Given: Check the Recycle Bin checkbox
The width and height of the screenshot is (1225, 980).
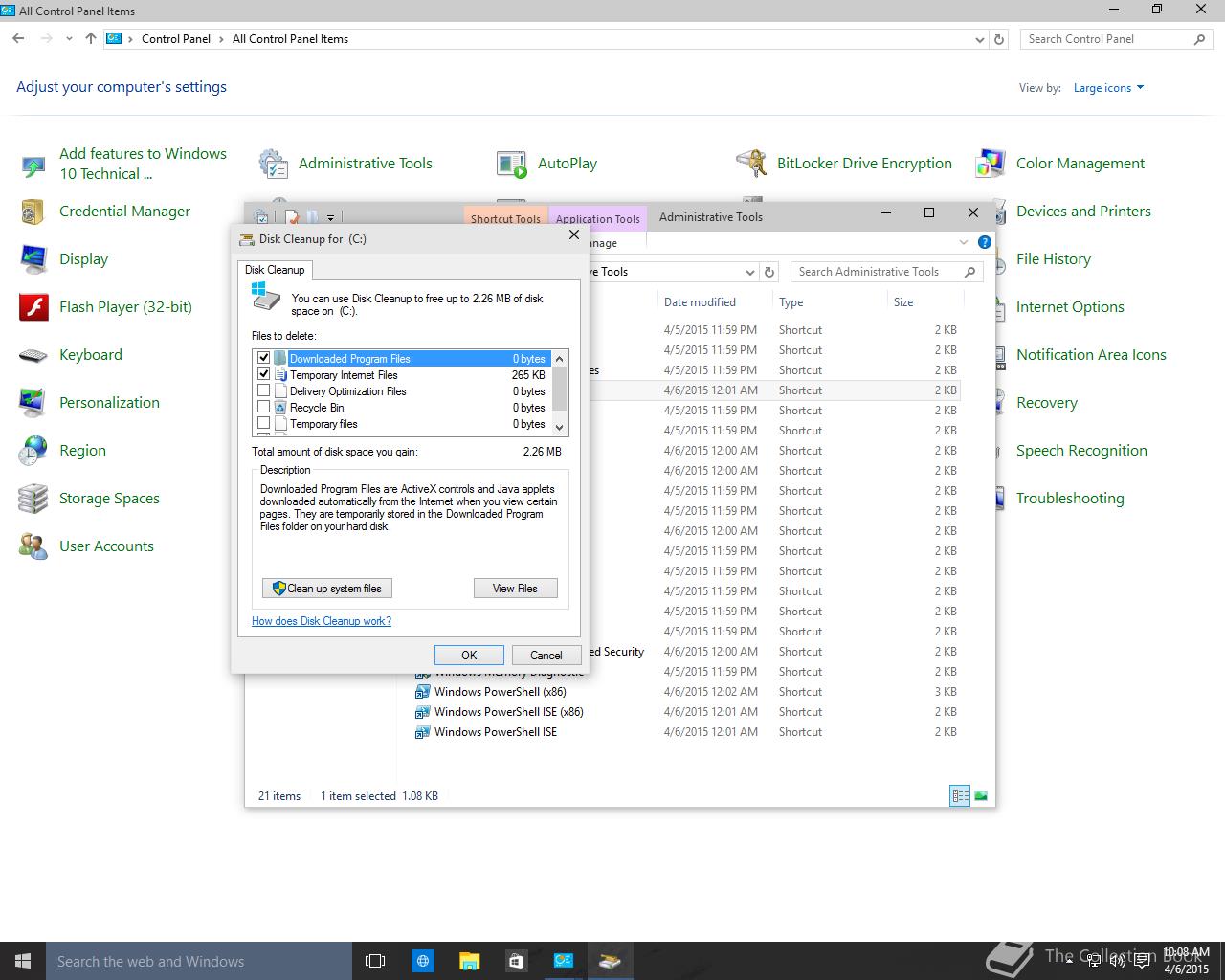Looking at the screenshot, I should (x=264, y=407).
